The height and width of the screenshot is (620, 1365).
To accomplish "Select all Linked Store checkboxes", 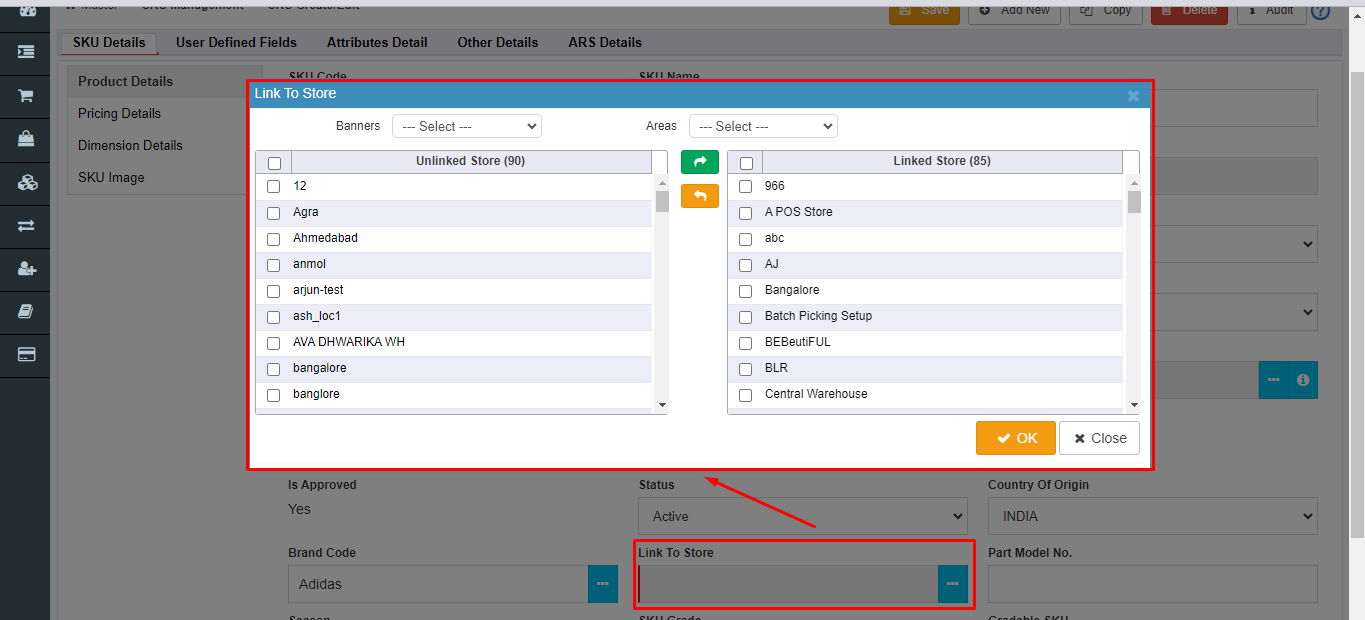I will (x=746, y=163).
